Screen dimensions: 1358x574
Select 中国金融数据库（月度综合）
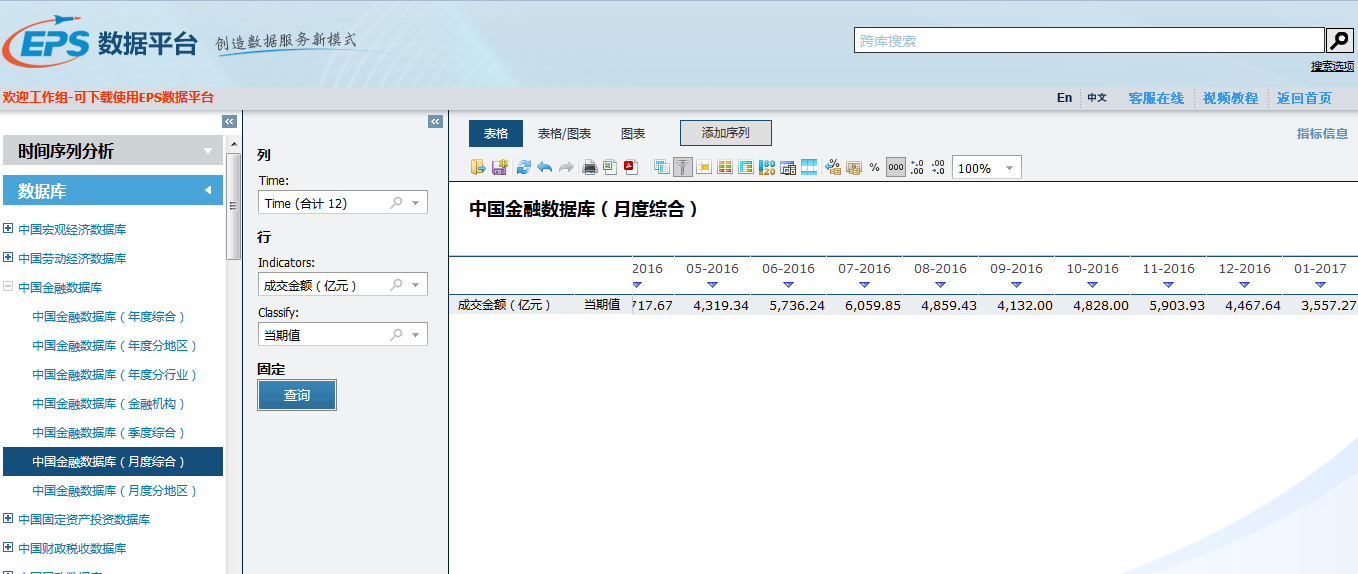(x=113, y=461)
